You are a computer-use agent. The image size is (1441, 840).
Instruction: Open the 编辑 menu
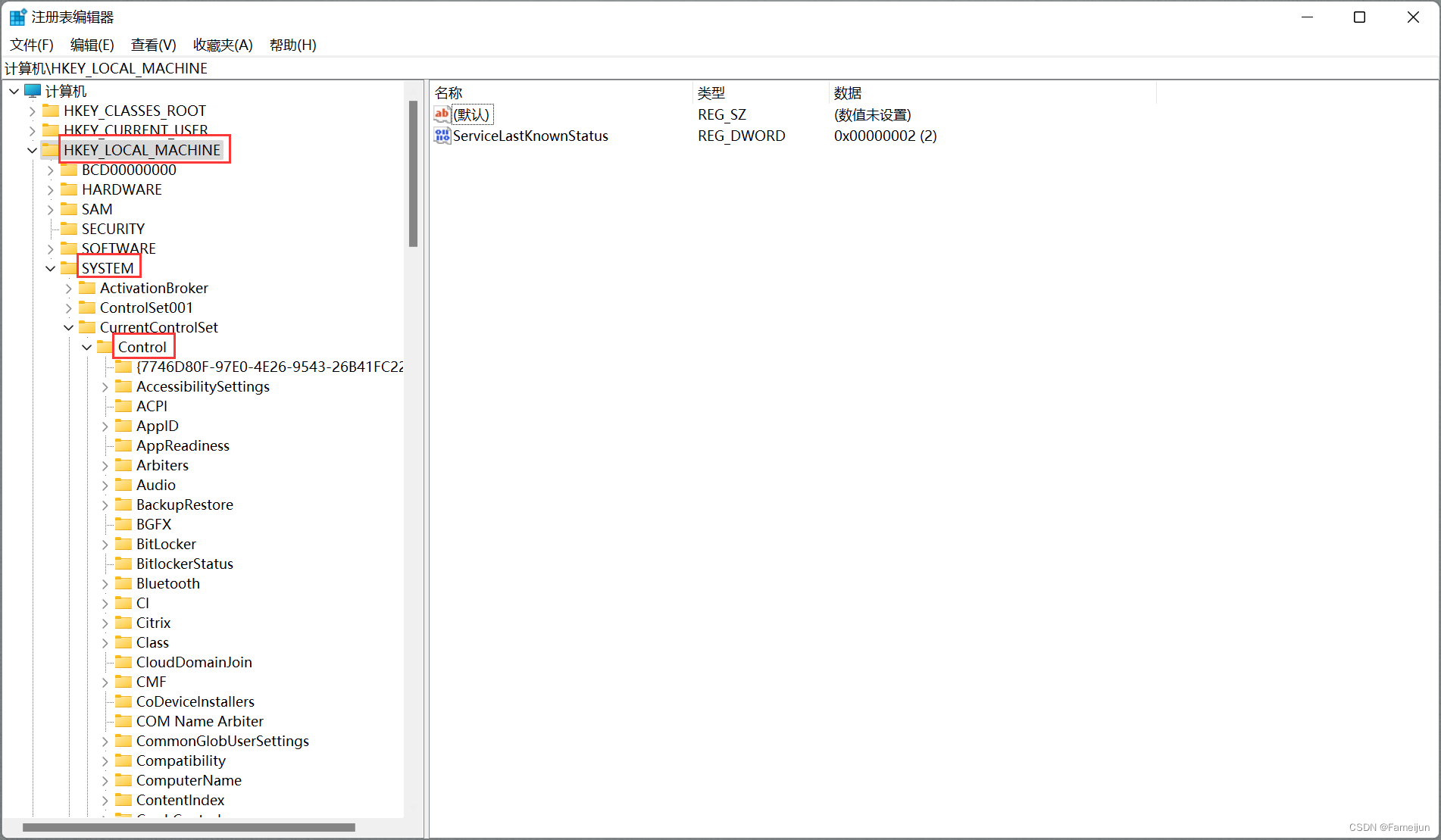(91, 45)
